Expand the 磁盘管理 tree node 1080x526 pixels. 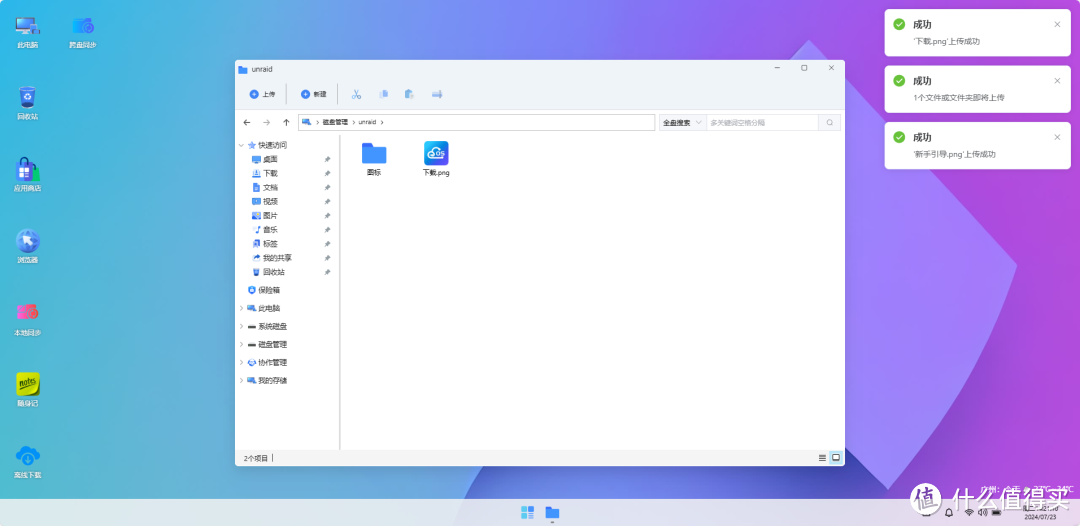pos(241,344)
